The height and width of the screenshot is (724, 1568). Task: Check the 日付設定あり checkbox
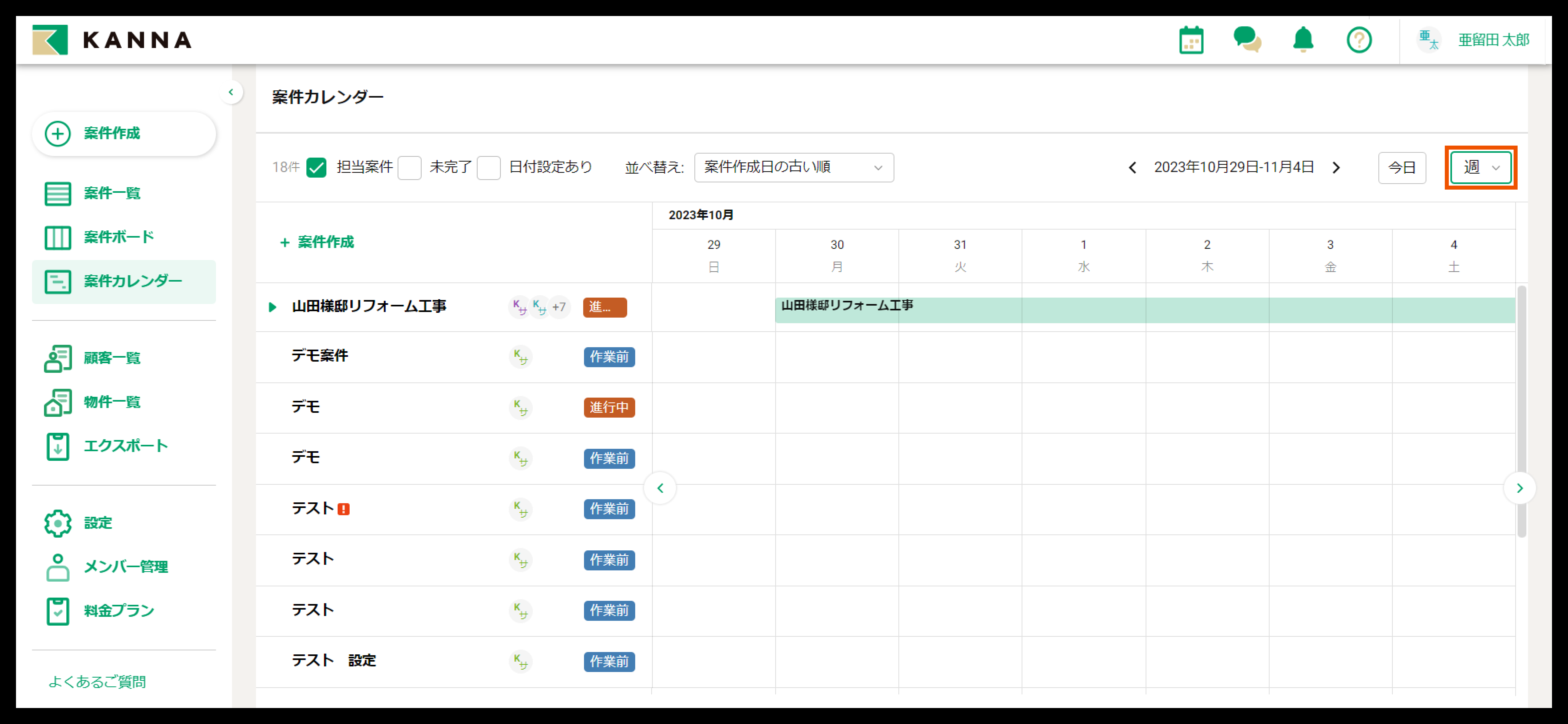(x=488, y=168)
